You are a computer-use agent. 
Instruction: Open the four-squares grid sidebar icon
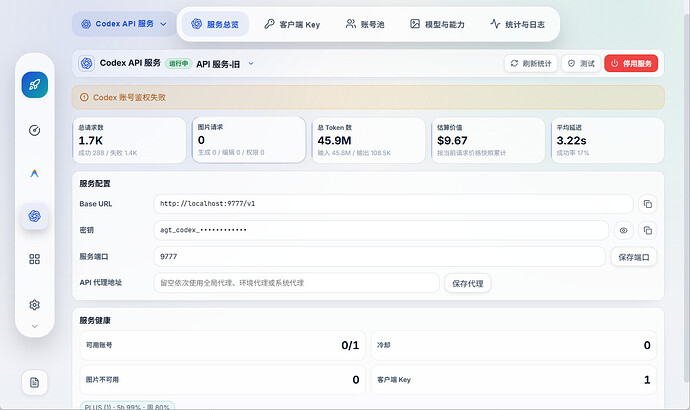pyautogui.click(x=34, y=259)
